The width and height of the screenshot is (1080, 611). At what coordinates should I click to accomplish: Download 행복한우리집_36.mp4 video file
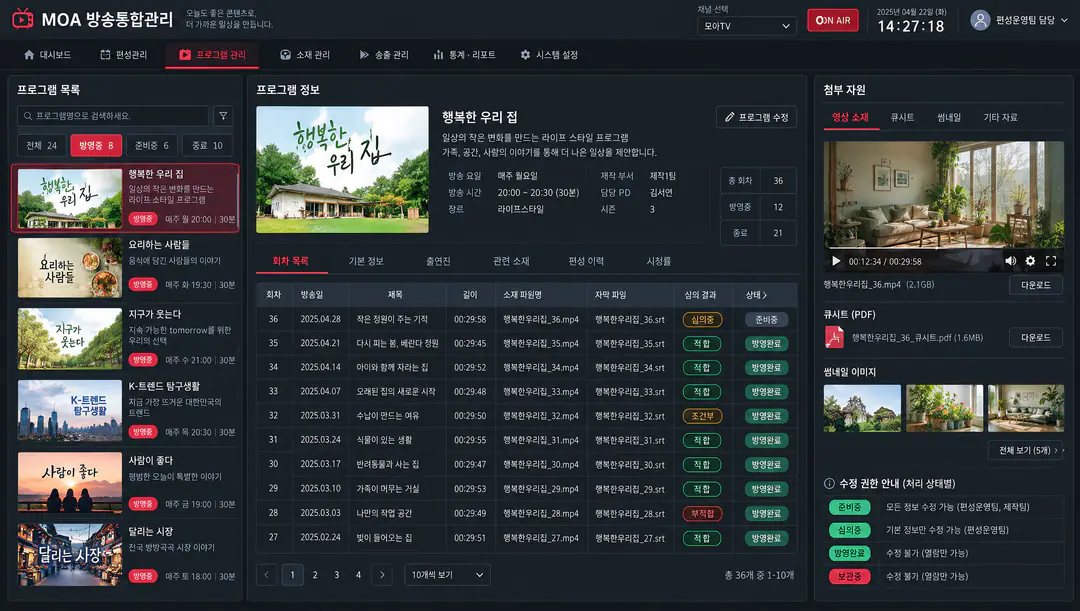point(1035,284)
